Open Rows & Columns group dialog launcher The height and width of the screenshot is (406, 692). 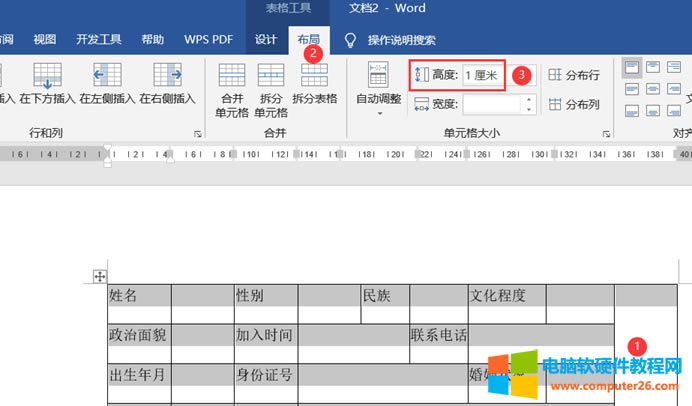pyautogui.click(x=197, y=134)
